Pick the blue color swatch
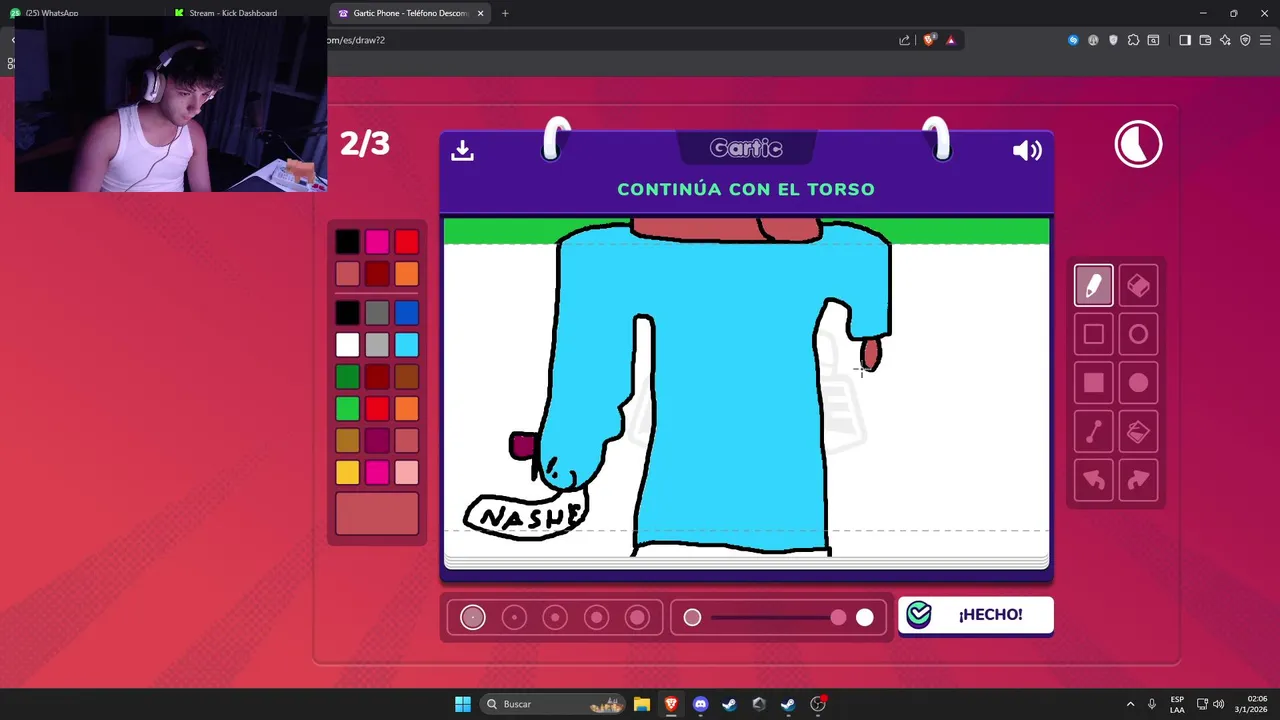 406,313
